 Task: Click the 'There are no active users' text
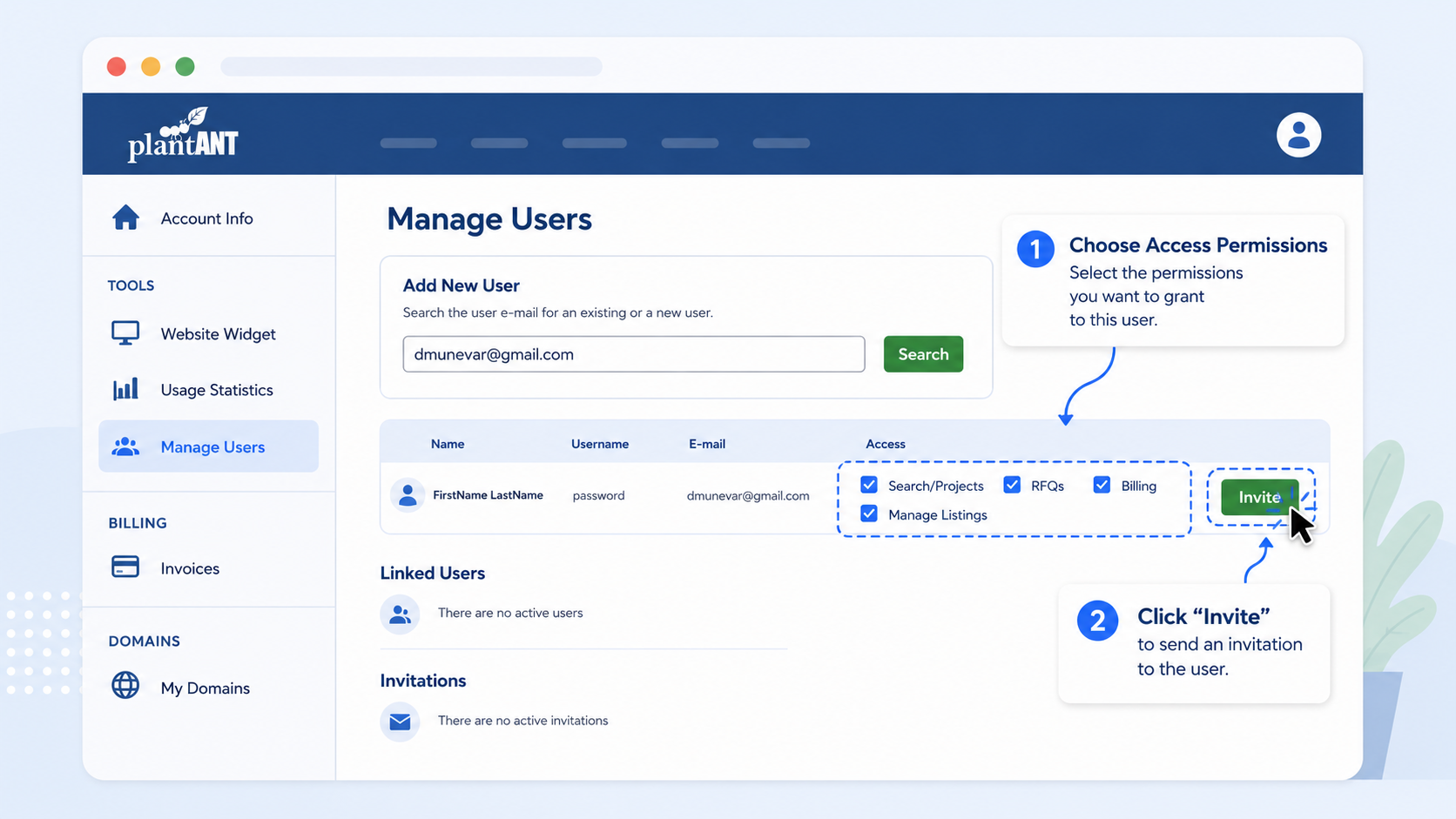point(510,613)
